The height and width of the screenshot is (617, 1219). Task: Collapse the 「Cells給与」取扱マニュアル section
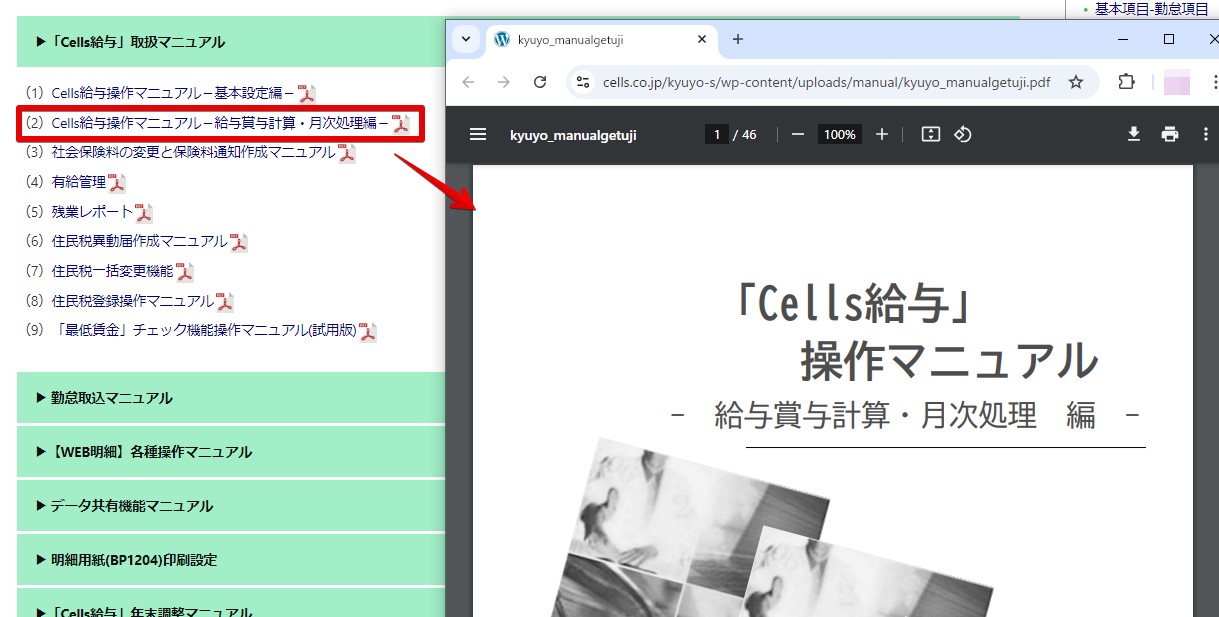[x=130, y=42]
